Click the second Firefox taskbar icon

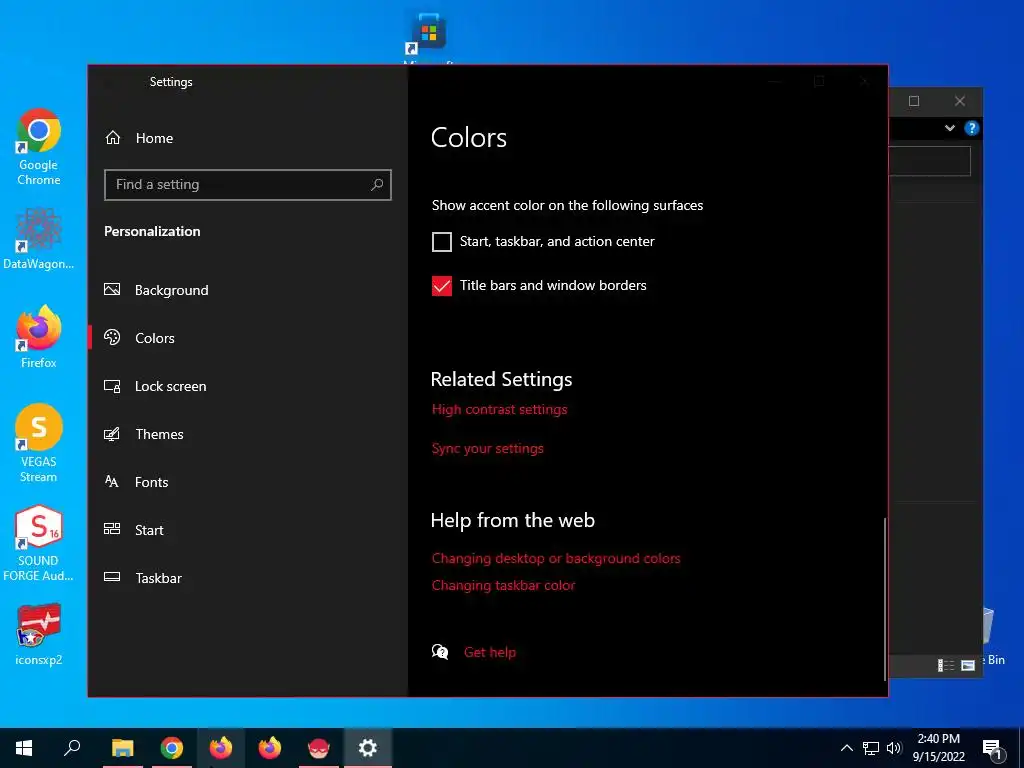[270, 748]
